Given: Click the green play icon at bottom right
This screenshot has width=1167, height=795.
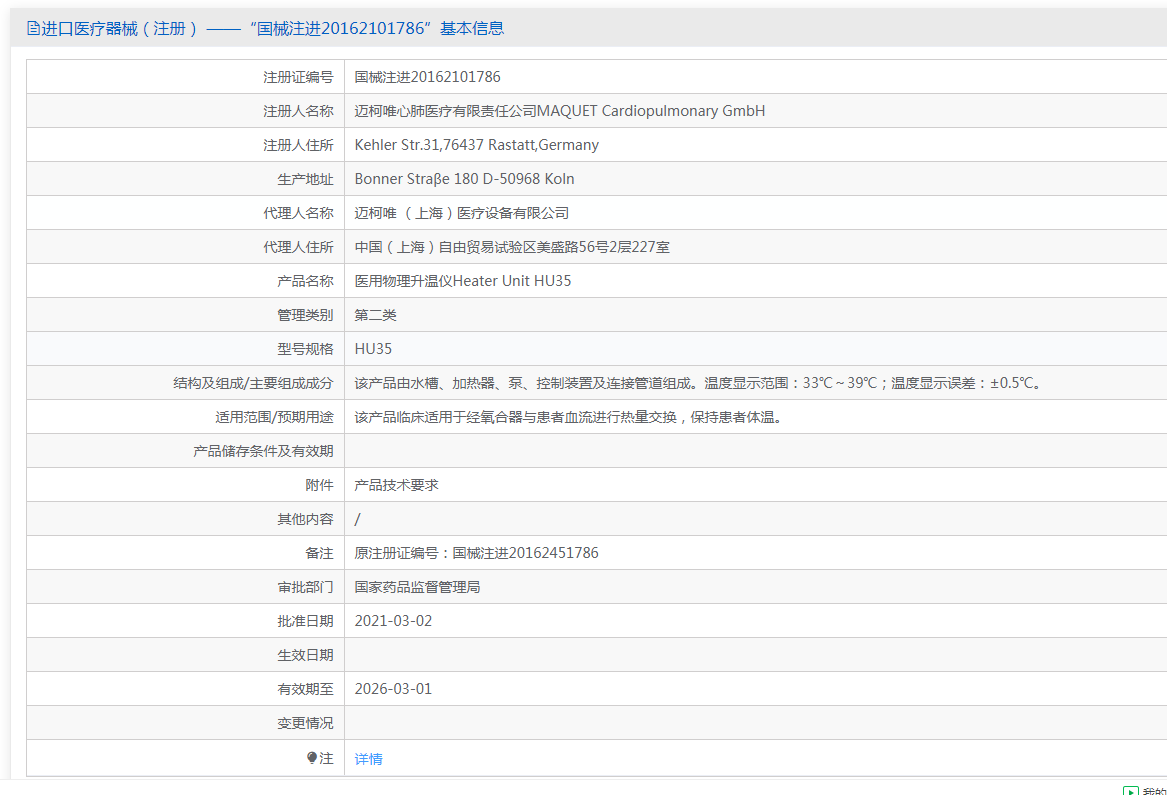Looking at the screenshot, I should [1131, 791].
